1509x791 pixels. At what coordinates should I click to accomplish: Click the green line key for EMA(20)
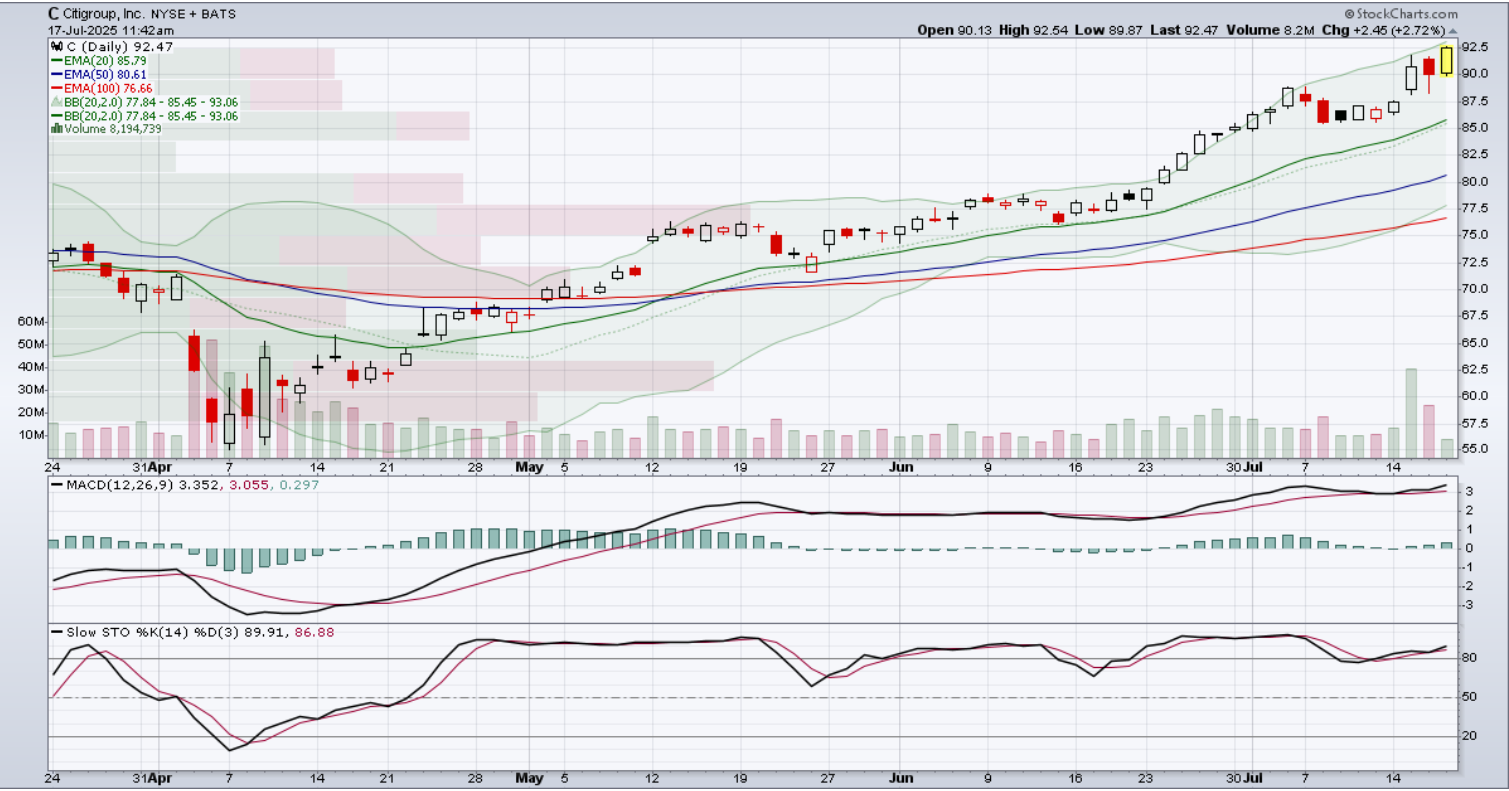point(55,60)
